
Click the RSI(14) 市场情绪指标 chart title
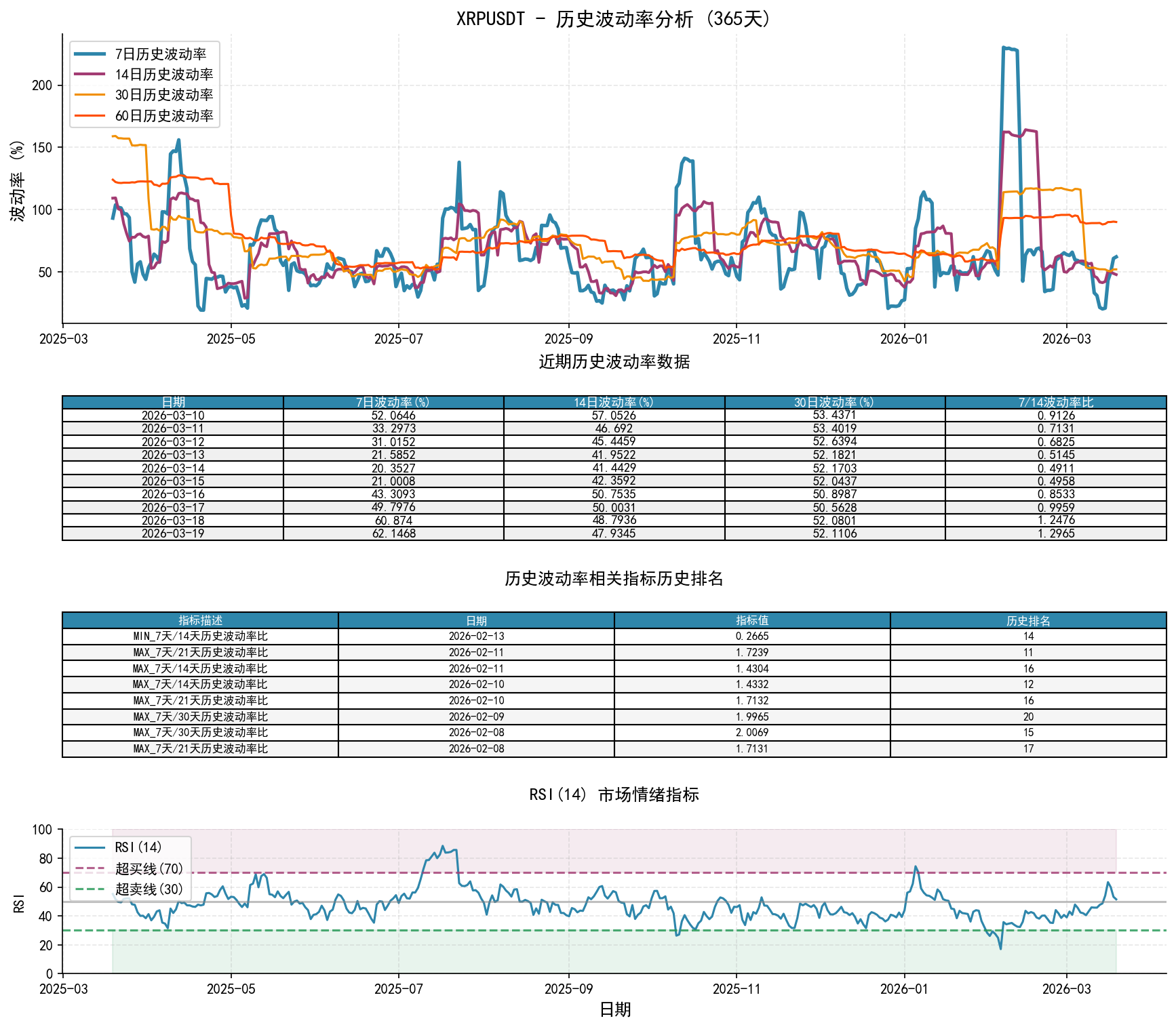[x=614, y=794]
